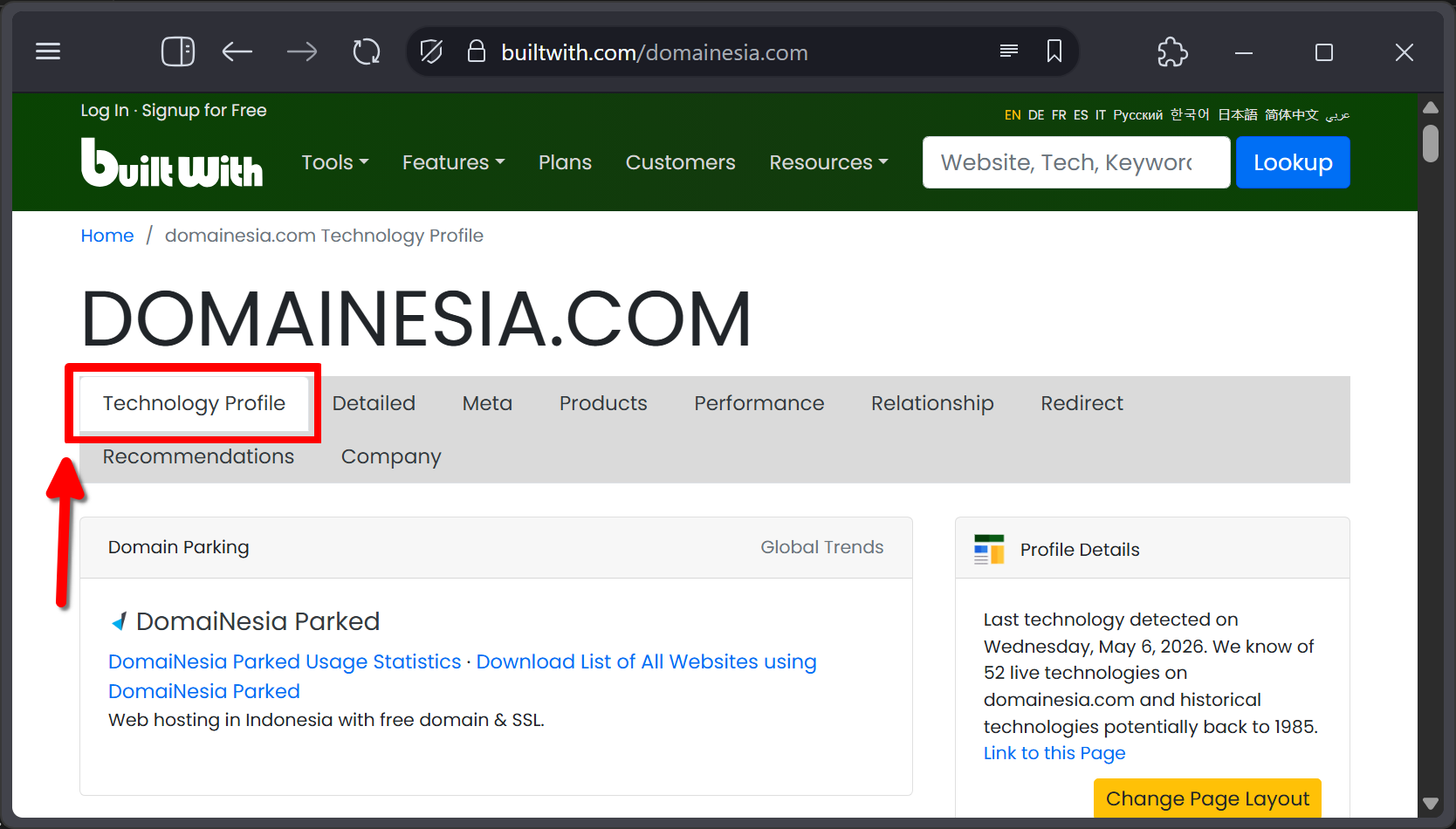Go back to the previous page
The image size is (1456, 829).
click(x=237, y=52)
